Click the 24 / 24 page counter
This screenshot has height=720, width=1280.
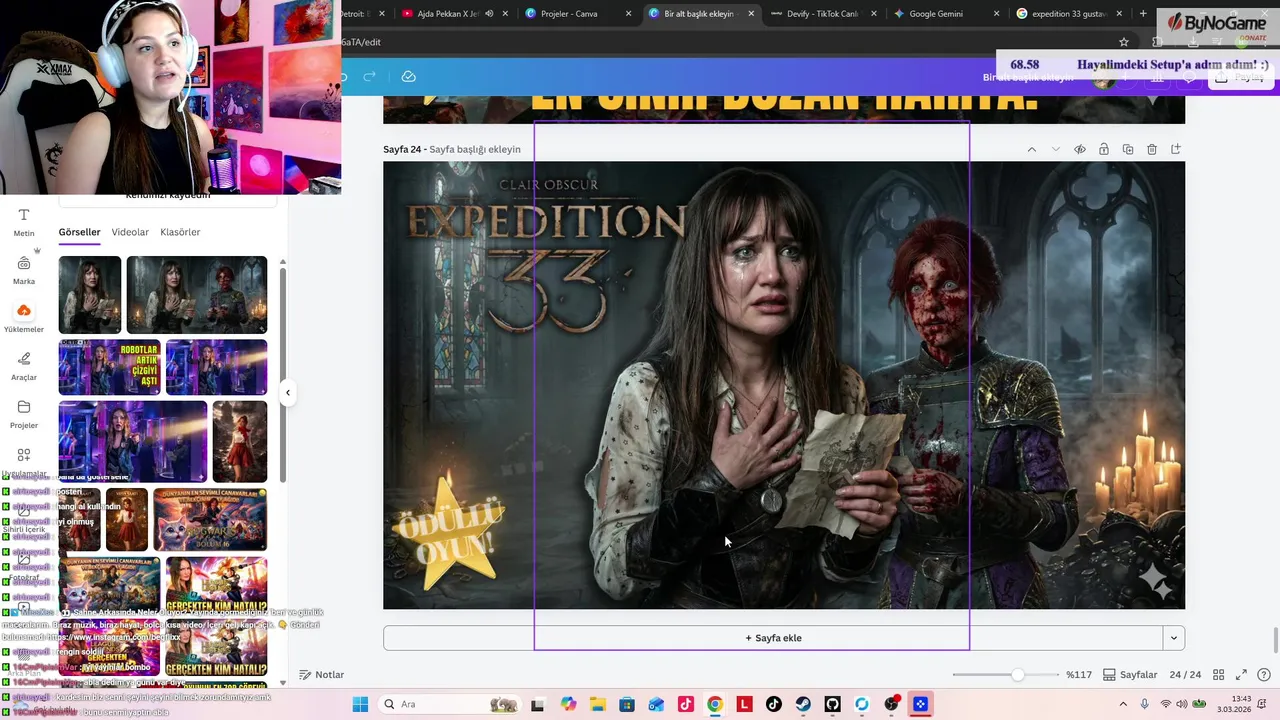1185,675
